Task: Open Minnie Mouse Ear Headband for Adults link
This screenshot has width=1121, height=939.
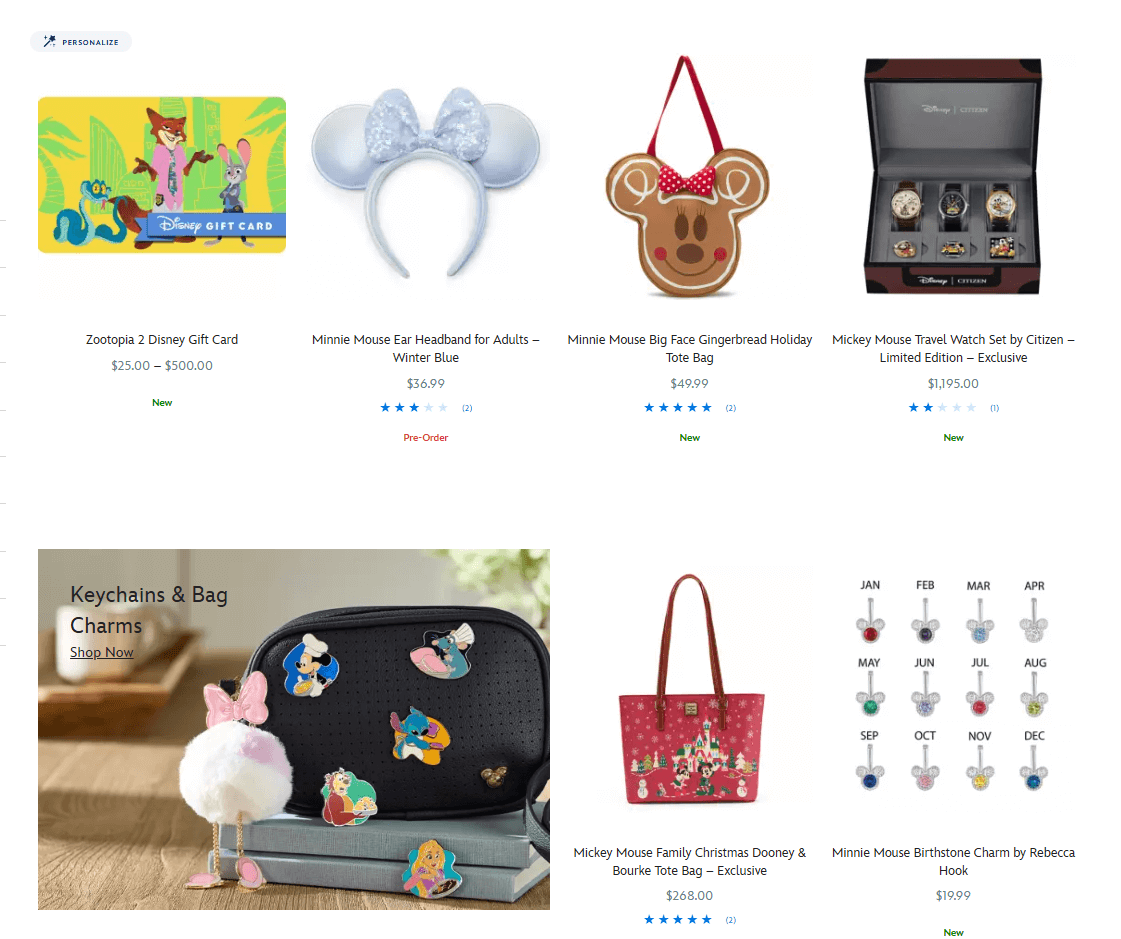Action: pos(426,348)
